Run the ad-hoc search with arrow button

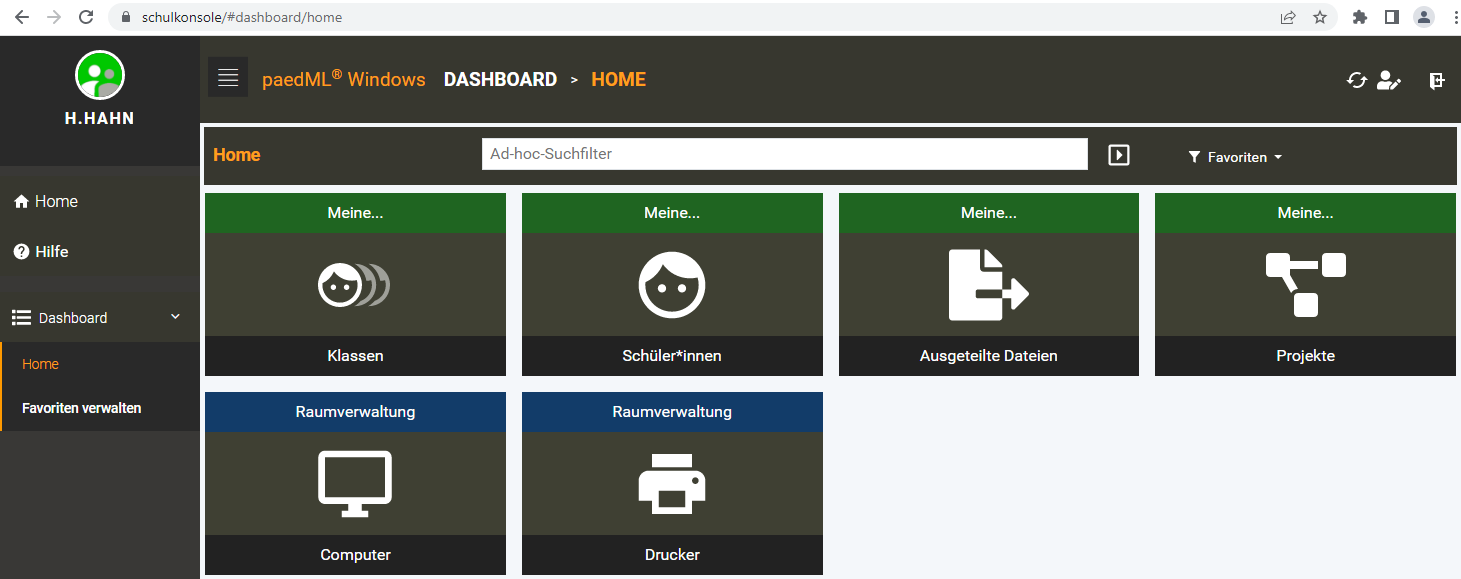pyautogui.click(x=1118, y=154)
